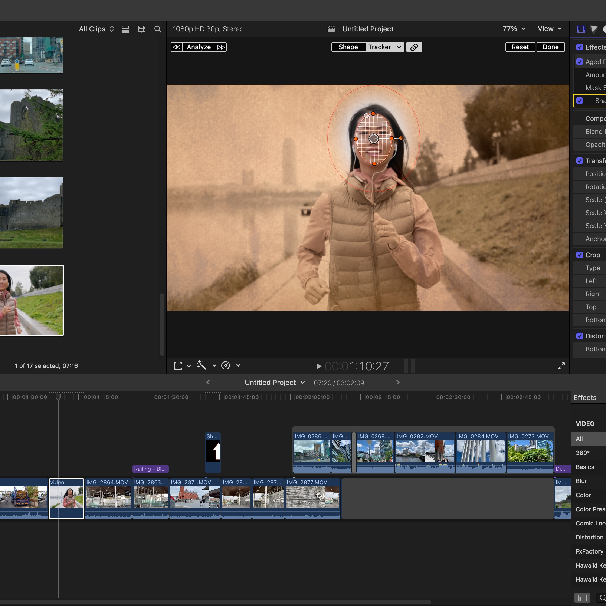This screenshot has width=606, height=606.
Task: Uncheck the Transform section checkbox
Action: pyautogui.click(x=579, y=160)
